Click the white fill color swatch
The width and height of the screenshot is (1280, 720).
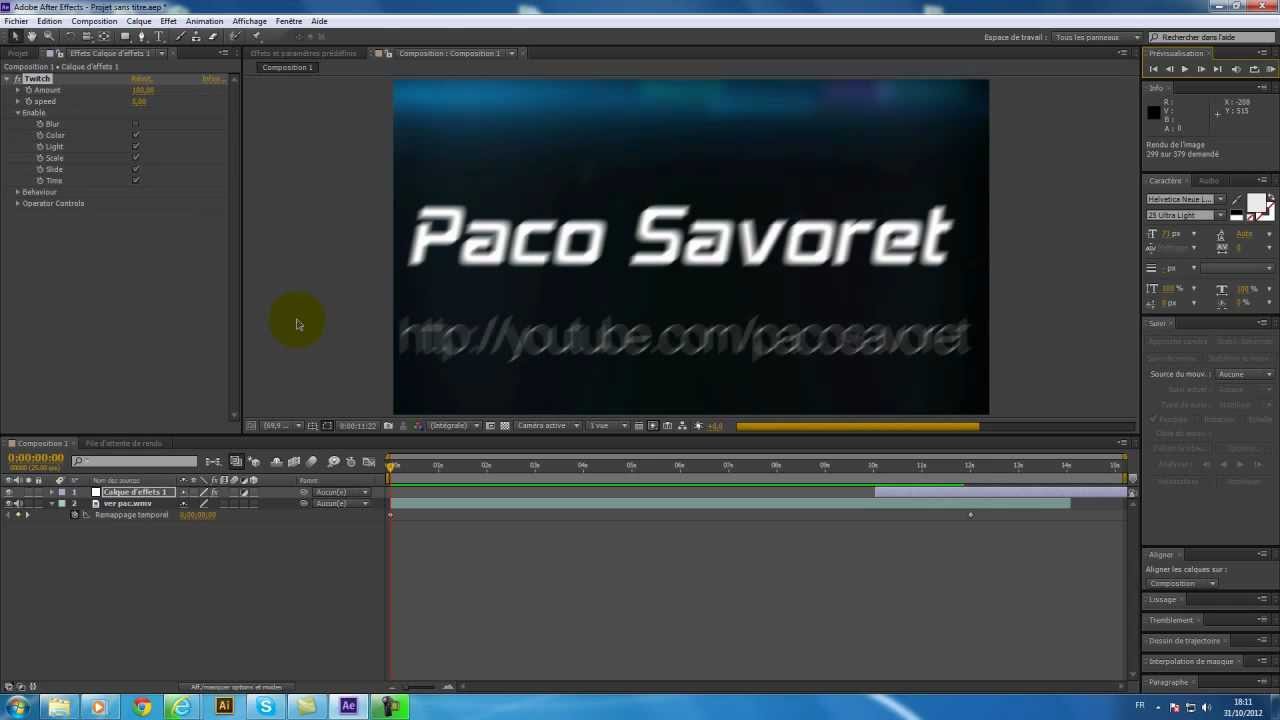pos(1255,203)
